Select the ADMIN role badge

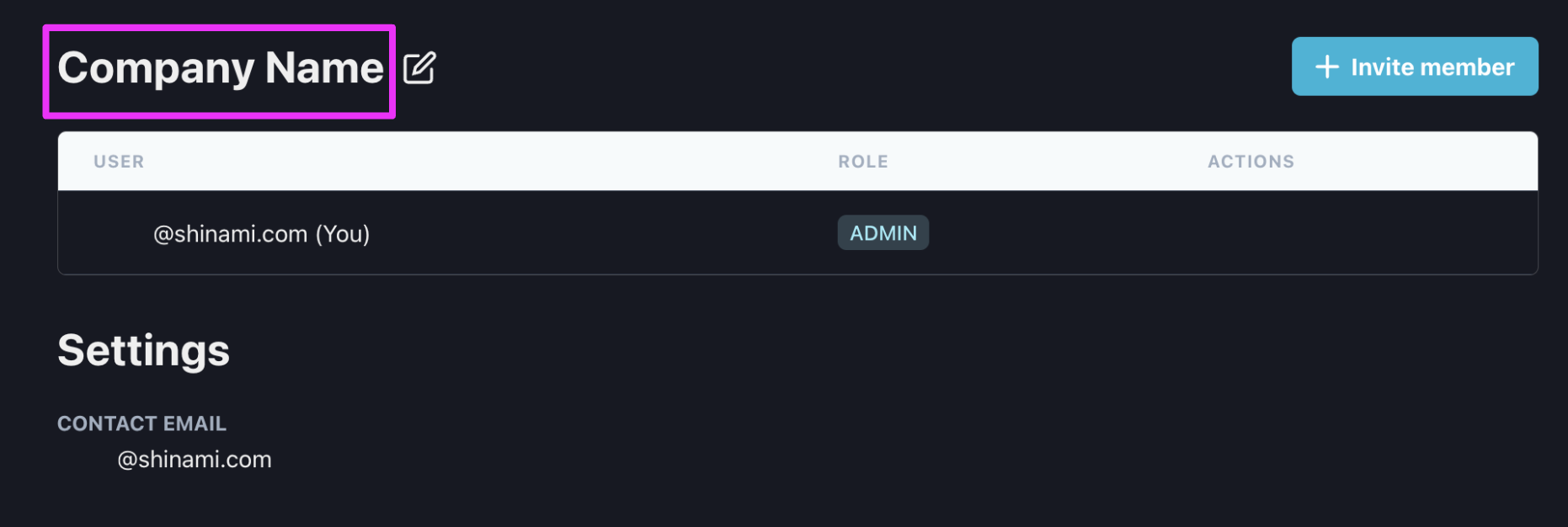click(883, 233)
